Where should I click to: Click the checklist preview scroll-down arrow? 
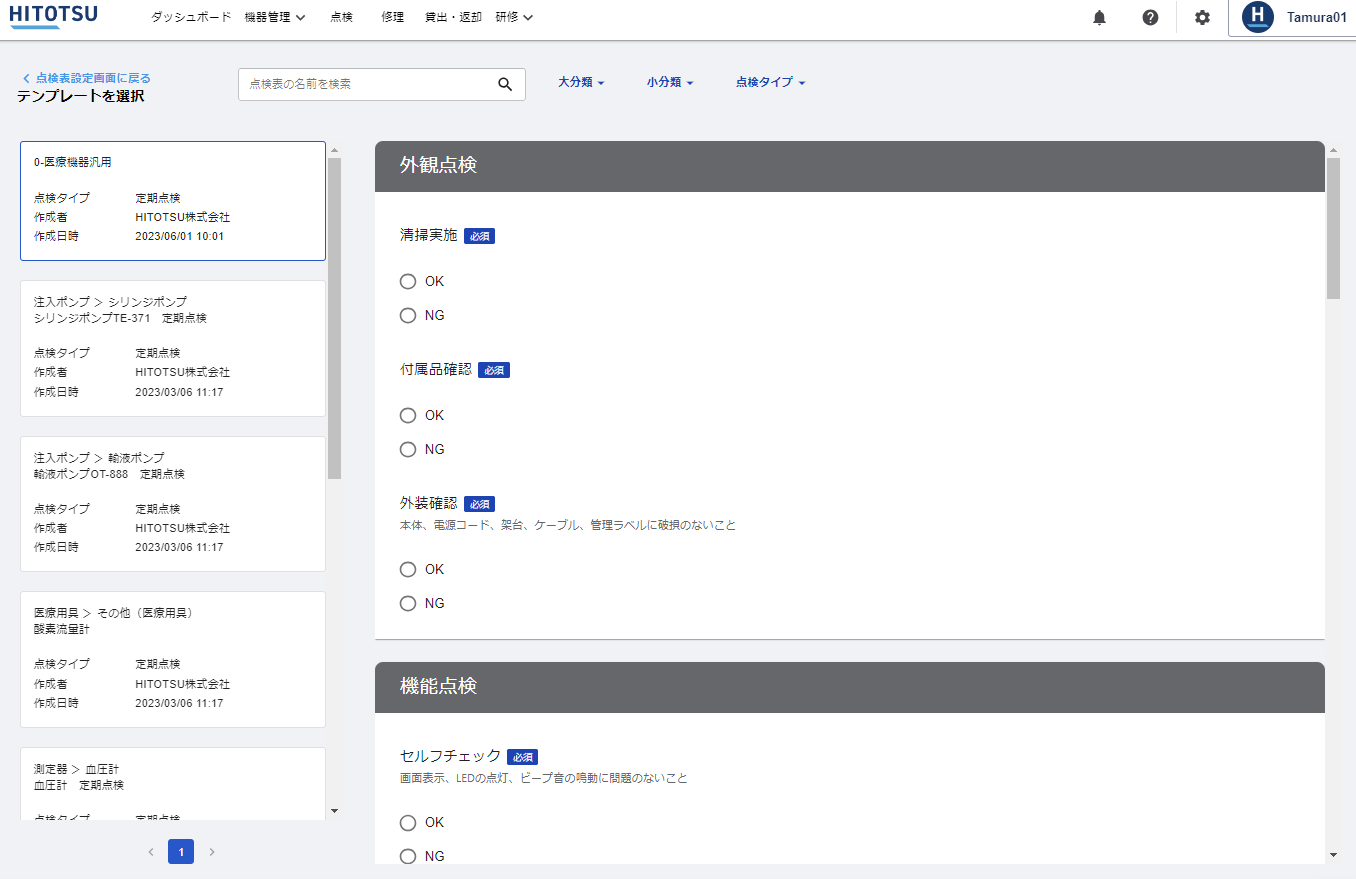pos(1333,855)
